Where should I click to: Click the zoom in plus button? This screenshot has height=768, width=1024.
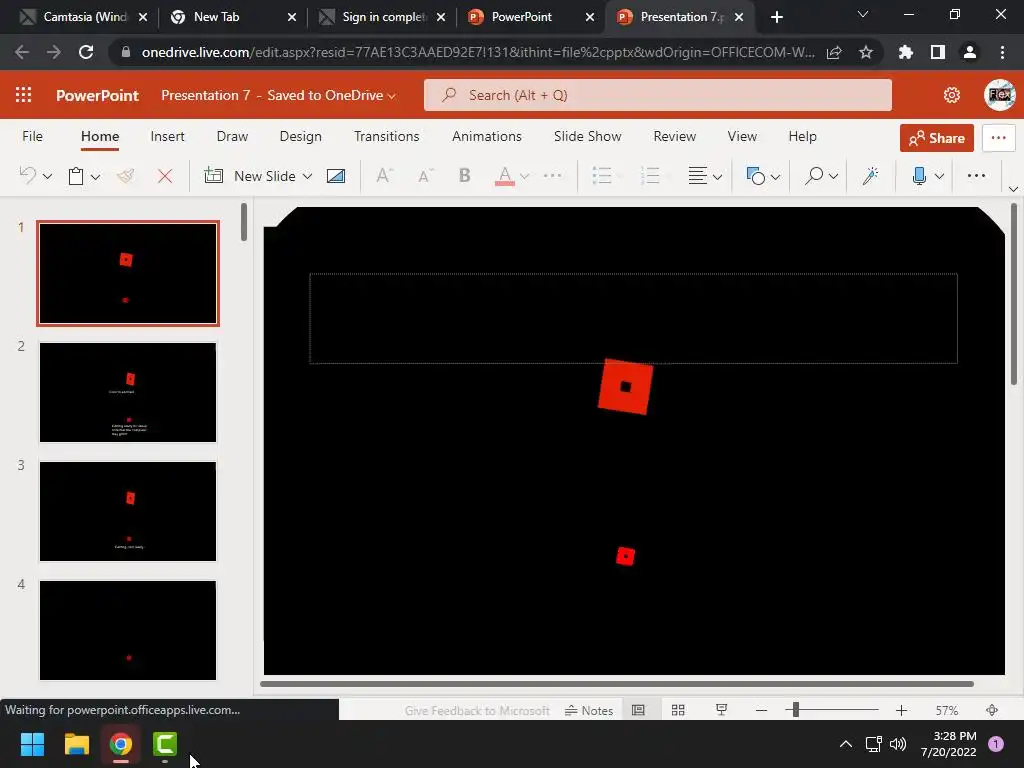[901, 711]
